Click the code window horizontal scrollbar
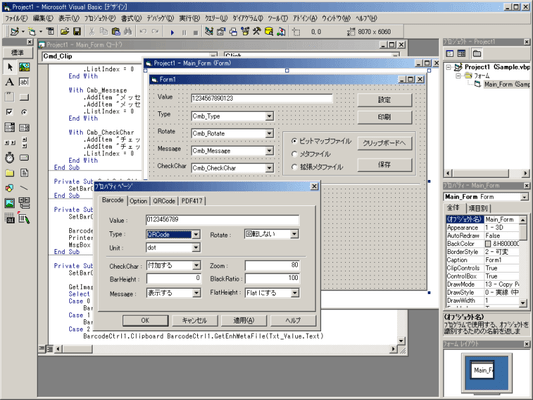The width and height of the screenshot is (533, 400). [x=226, y=349]
